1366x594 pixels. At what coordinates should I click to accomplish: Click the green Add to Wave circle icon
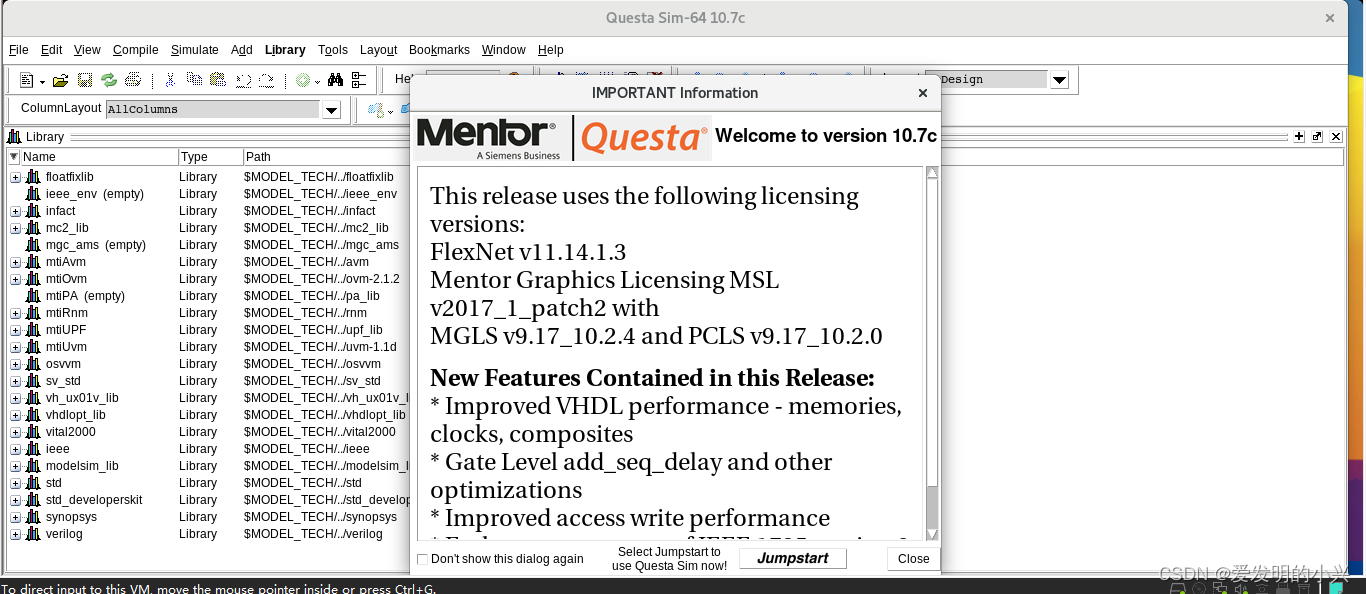tap(303, 80)
